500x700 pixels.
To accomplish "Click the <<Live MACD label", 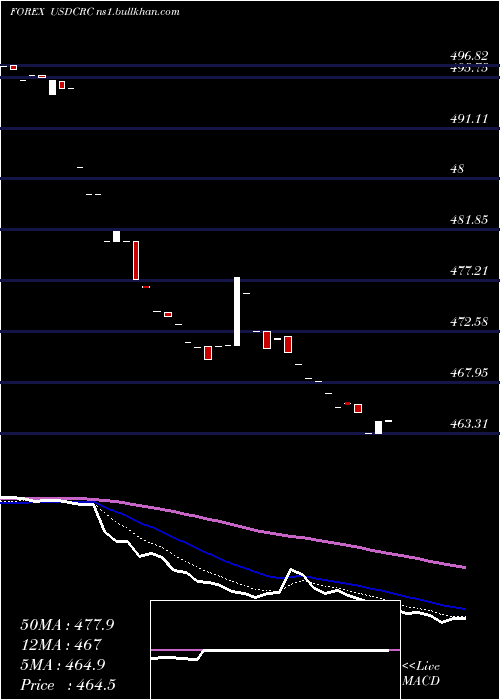I will click(x=421, y=674).
